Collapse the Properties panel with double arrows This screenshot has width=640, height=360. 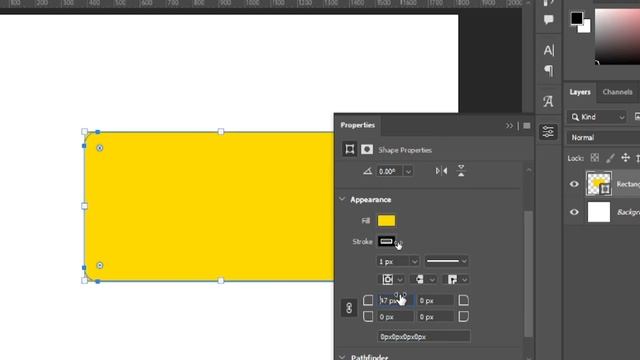(509, 125)
